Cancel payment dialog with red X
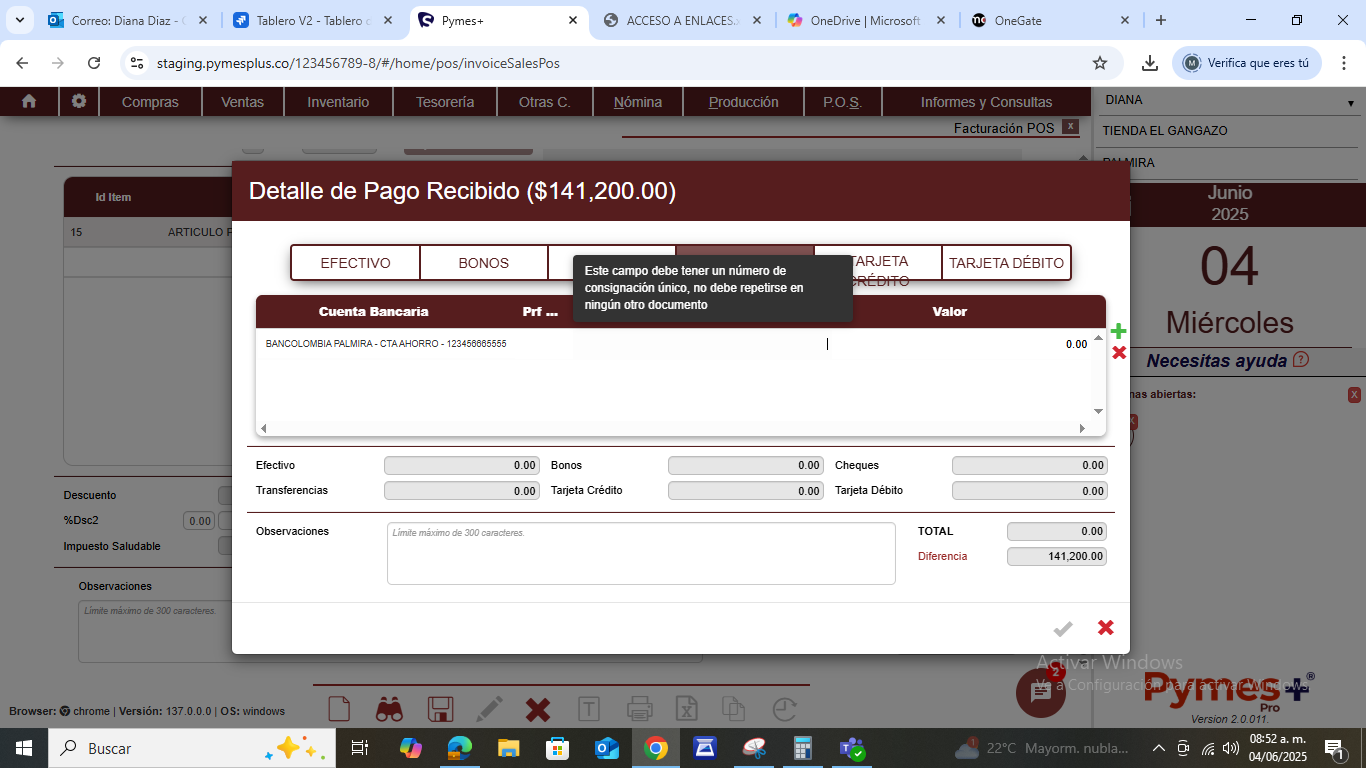The image size is (1366, 768). 1105,628
